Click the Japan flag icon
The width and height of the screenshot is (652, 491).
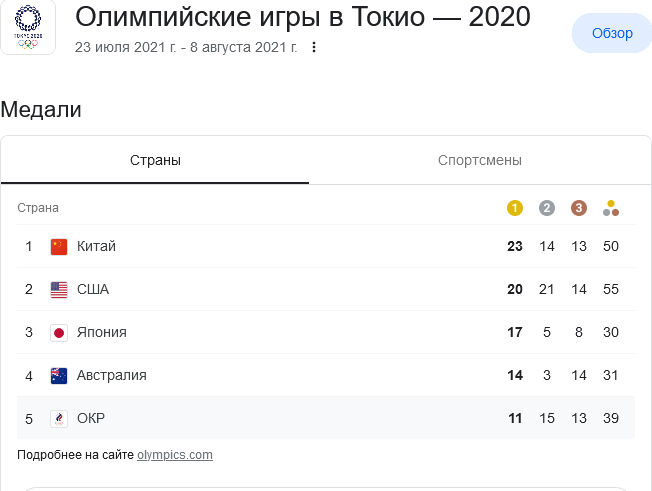59,333
